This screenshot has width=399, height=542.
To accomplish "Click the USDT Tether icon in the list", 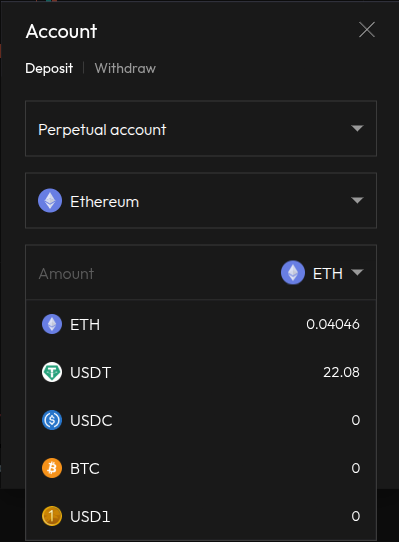I will (x=52, y=372).
